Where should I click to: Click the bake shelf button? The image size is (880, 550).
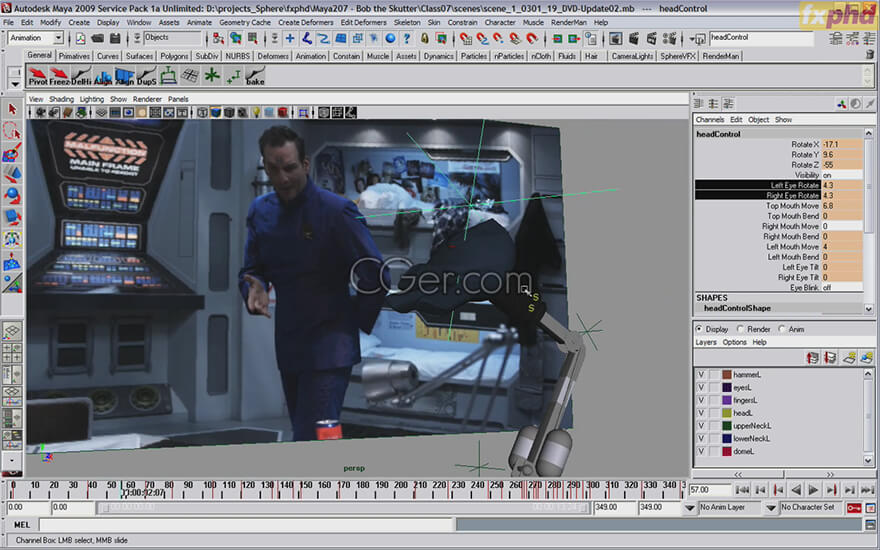(x=255, y=76)
